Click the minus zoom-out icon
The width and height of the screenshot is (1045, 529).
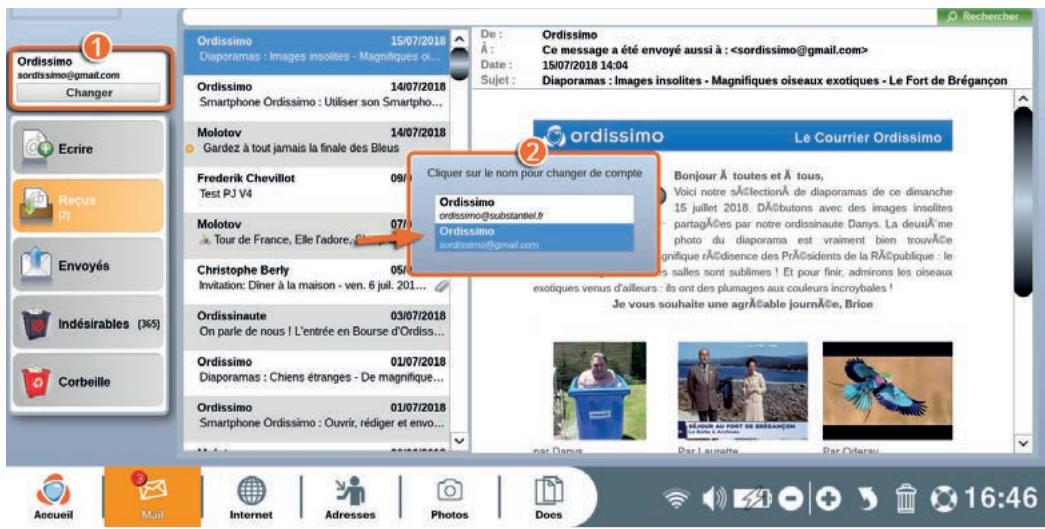(791, 499)
